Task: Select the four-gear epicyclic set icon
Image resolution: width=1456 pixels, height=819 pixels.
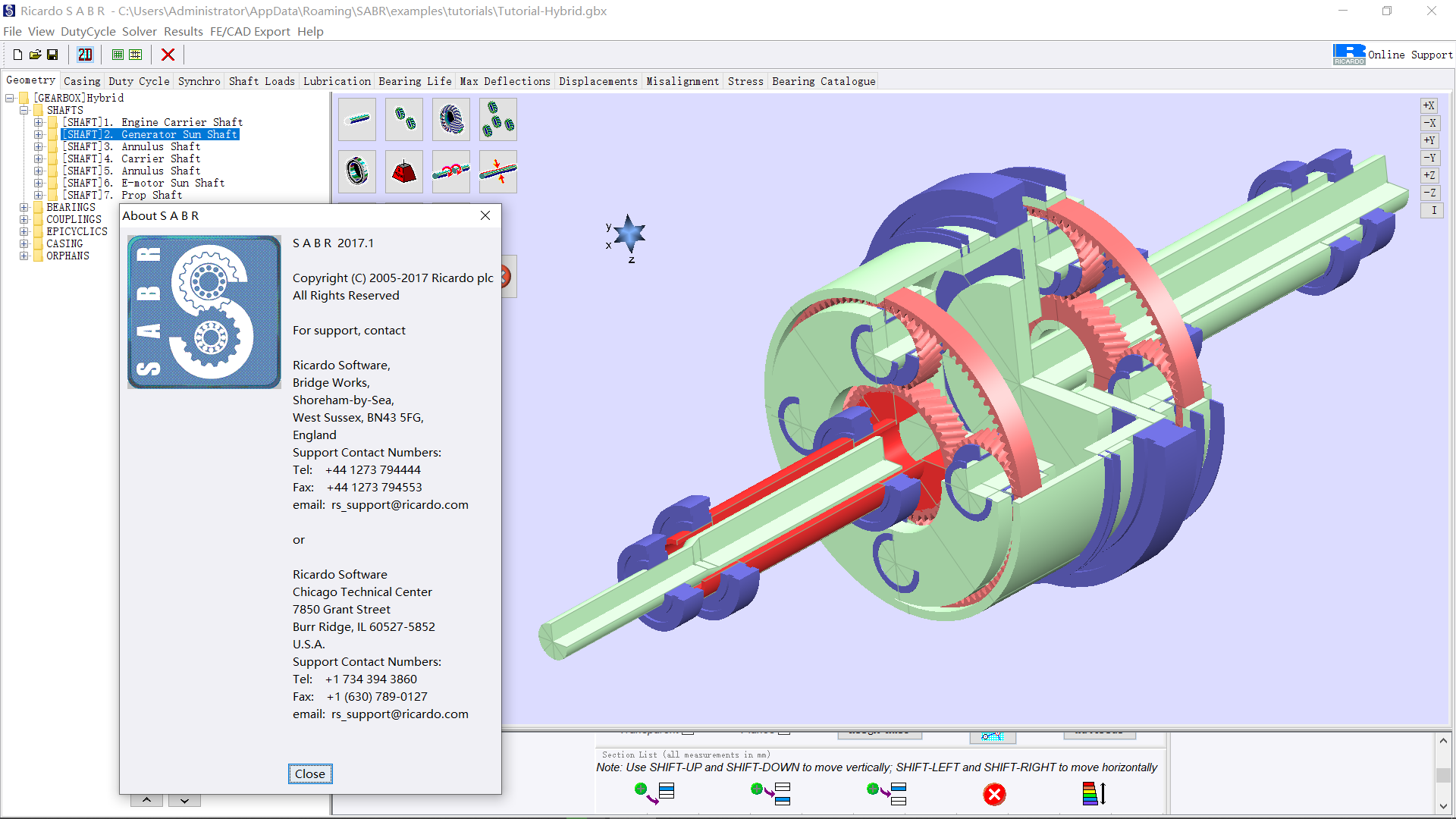Action: [498, 119]
